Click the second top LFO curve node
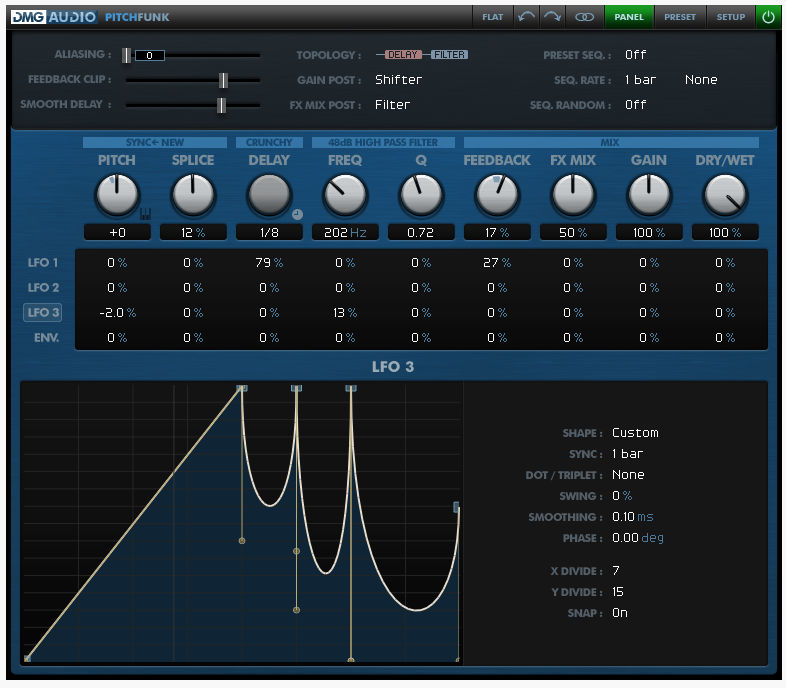 tap(297, 388)
